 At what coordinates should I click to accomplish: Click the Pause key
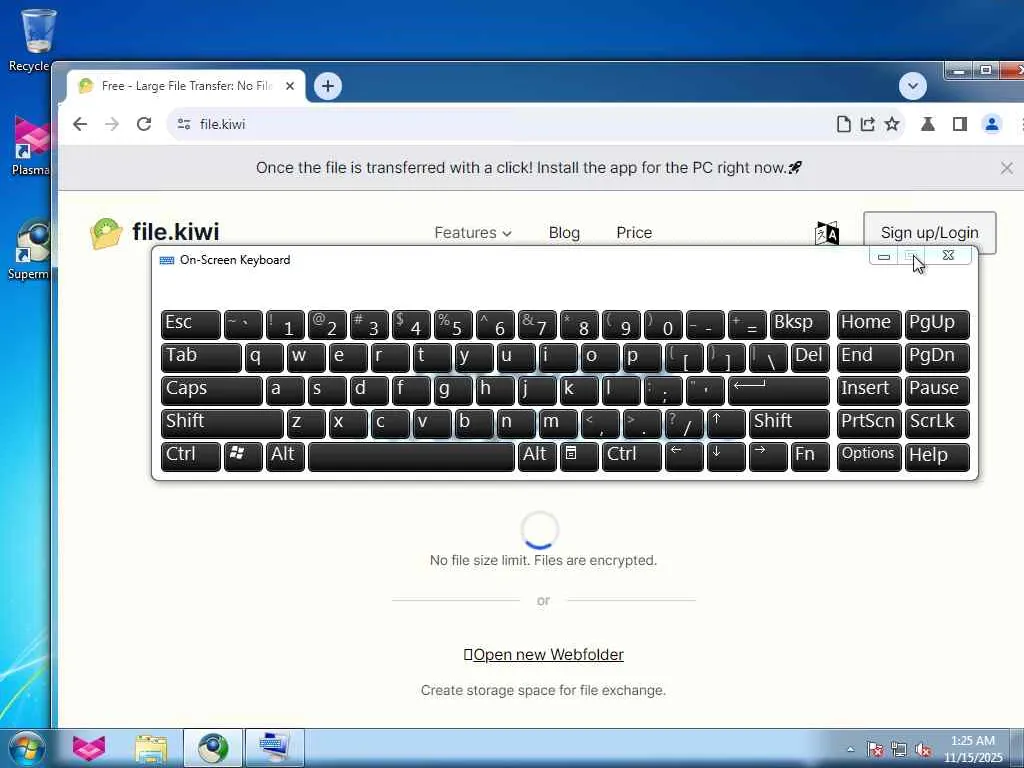936,390
